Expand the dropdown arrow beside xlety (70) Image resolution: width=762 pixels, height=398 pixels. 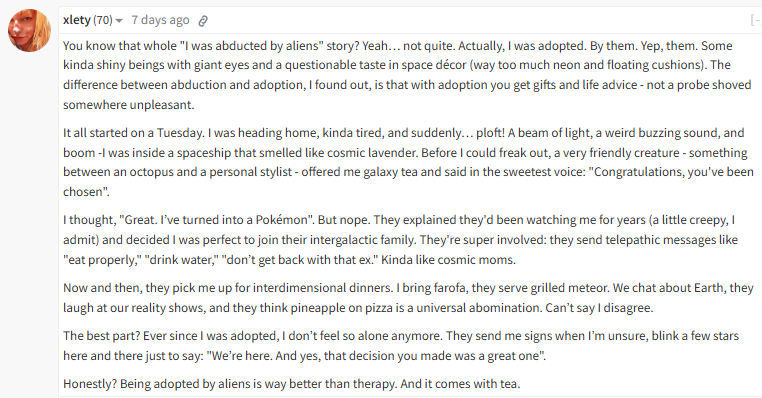click(119, 21)
